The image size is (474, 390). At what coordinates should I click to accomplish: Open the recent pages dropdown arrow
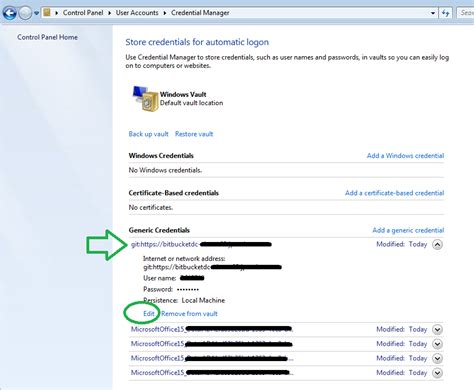(37, 13)
